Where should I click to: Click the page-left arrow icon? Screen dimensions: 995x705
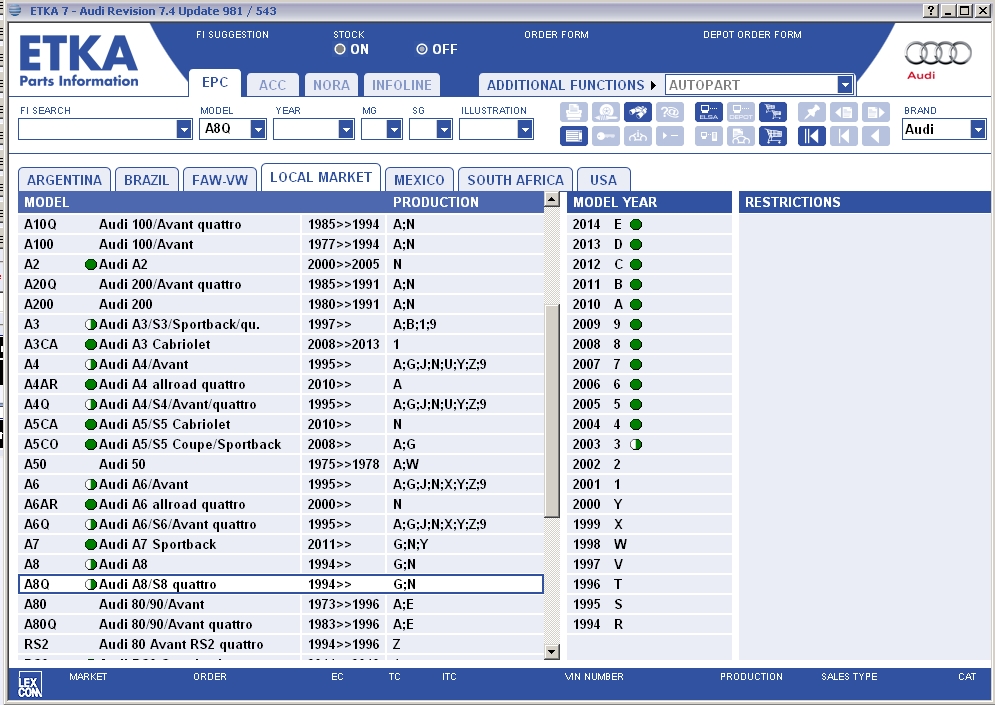point(843,112)
